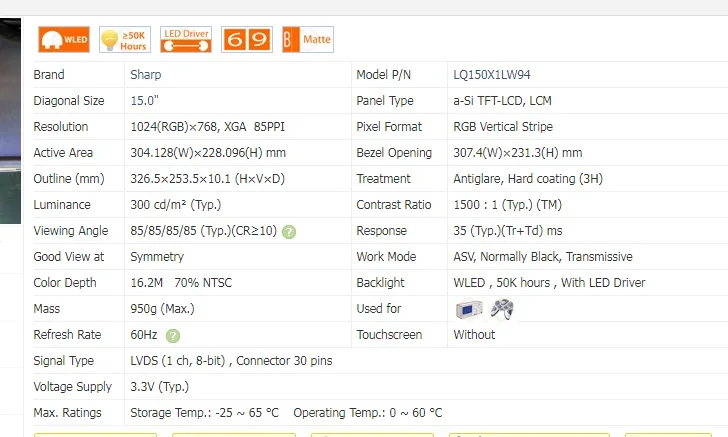Screen dimensions: 728x437
Task: Click the game controller Used for icon
Action: coord(502,309)
